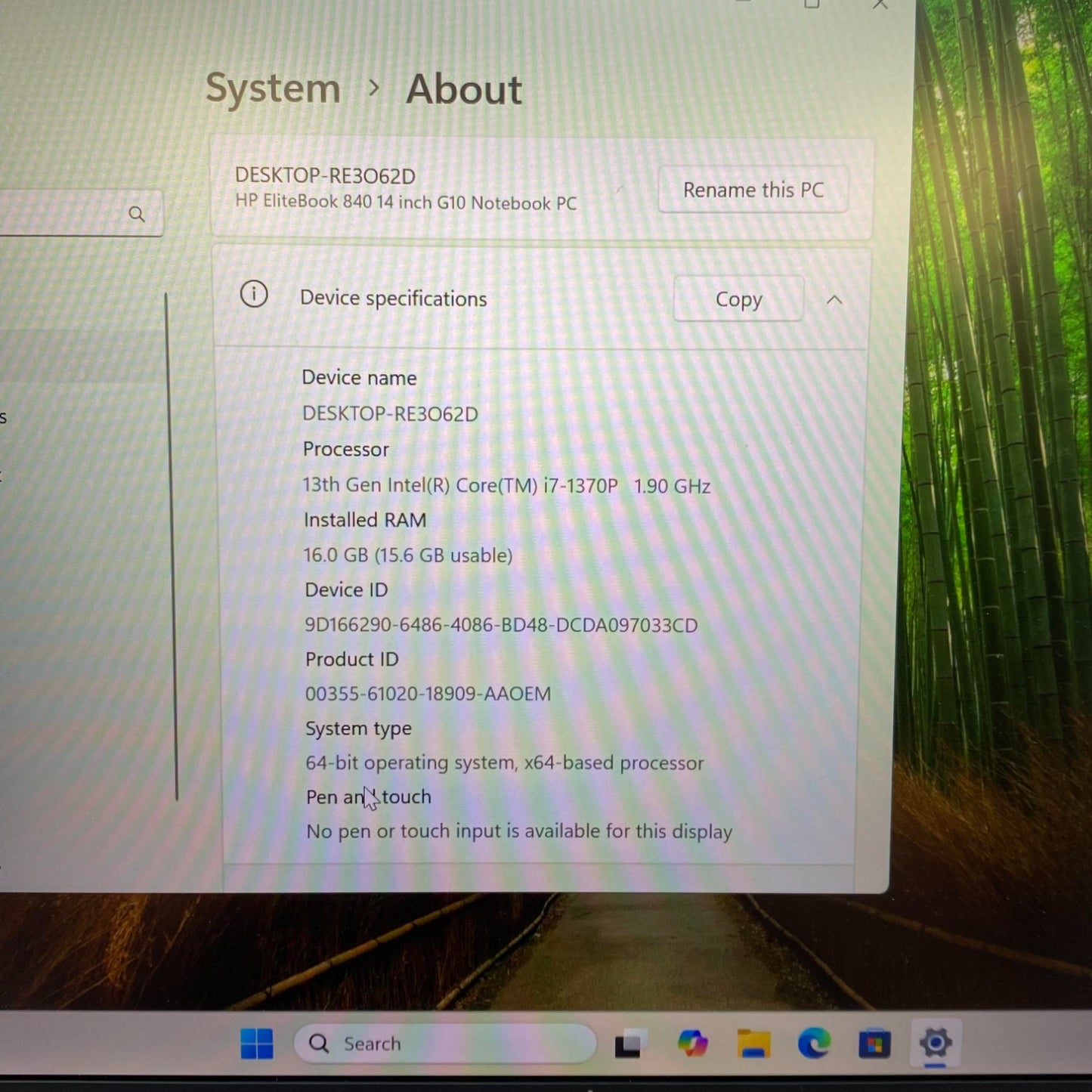Click the Settings gear taskbar icon
1092x1092 pixels.
point(935,1043)
